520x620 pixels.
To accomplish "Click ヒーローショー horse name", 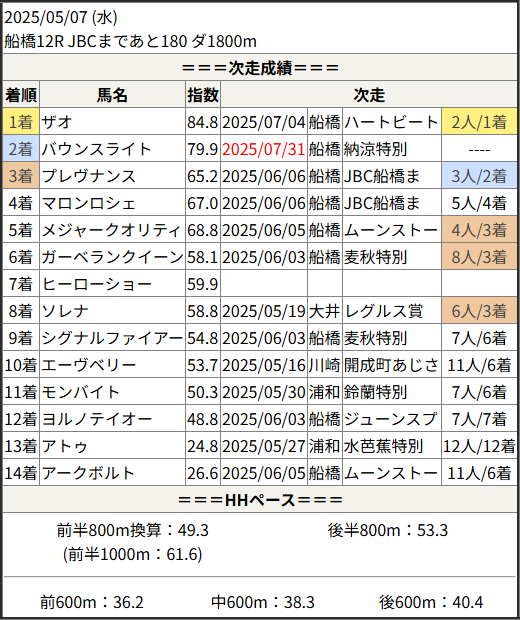I will [96, 284].
